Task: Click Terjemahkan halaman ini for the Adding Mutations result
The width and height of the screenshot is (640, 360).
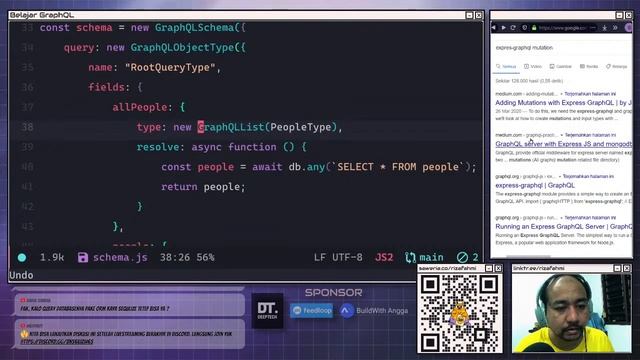Action: (x=590, y=94)
